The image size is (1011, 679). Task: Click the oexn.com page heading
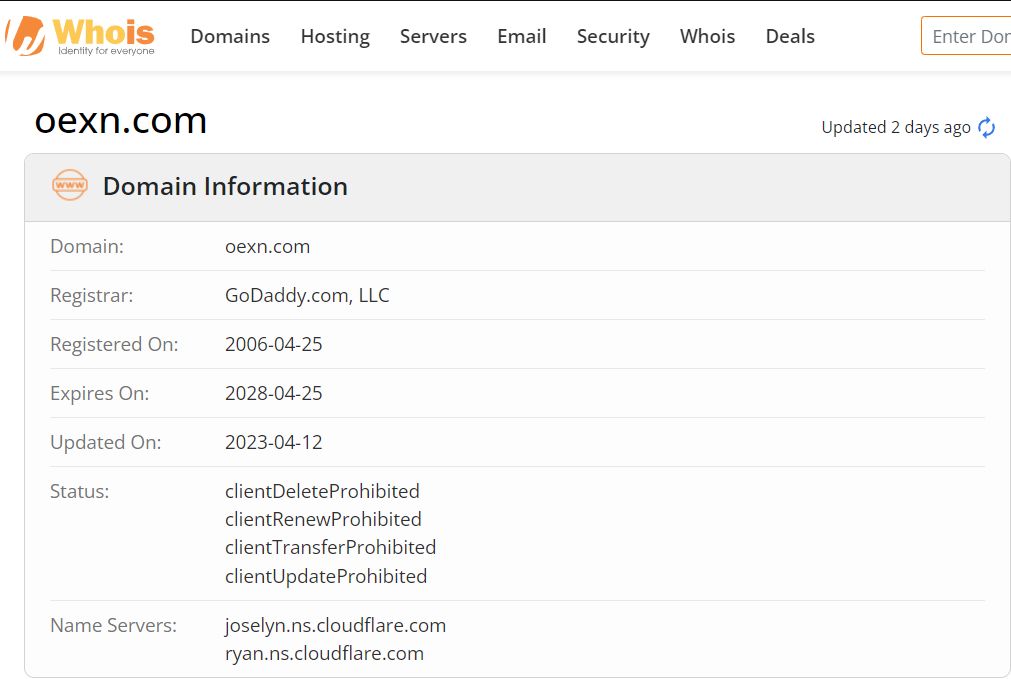121,121
